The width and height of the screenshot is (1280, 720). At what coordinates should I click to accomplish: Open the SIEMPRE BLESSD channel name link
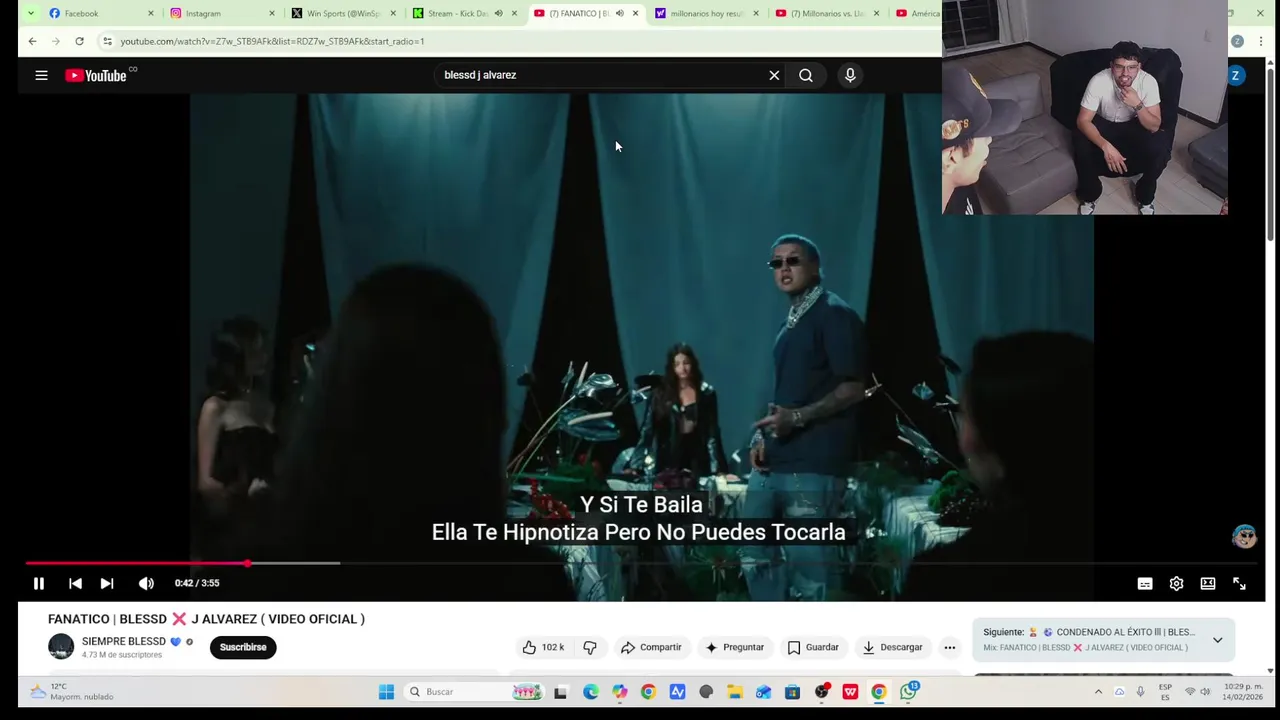(x=124, y=641)
